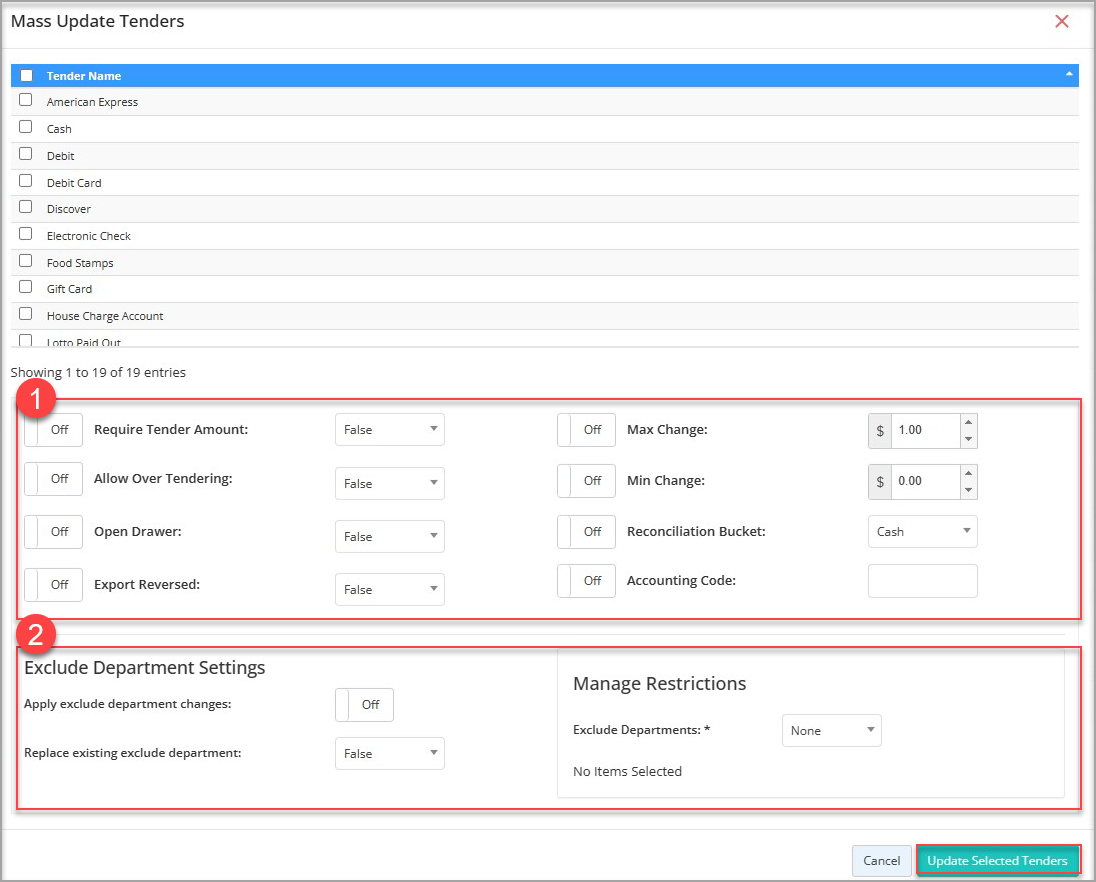Check the House Charge Account tender
This screenshot has width=1096, height=882.
(26, 314)
